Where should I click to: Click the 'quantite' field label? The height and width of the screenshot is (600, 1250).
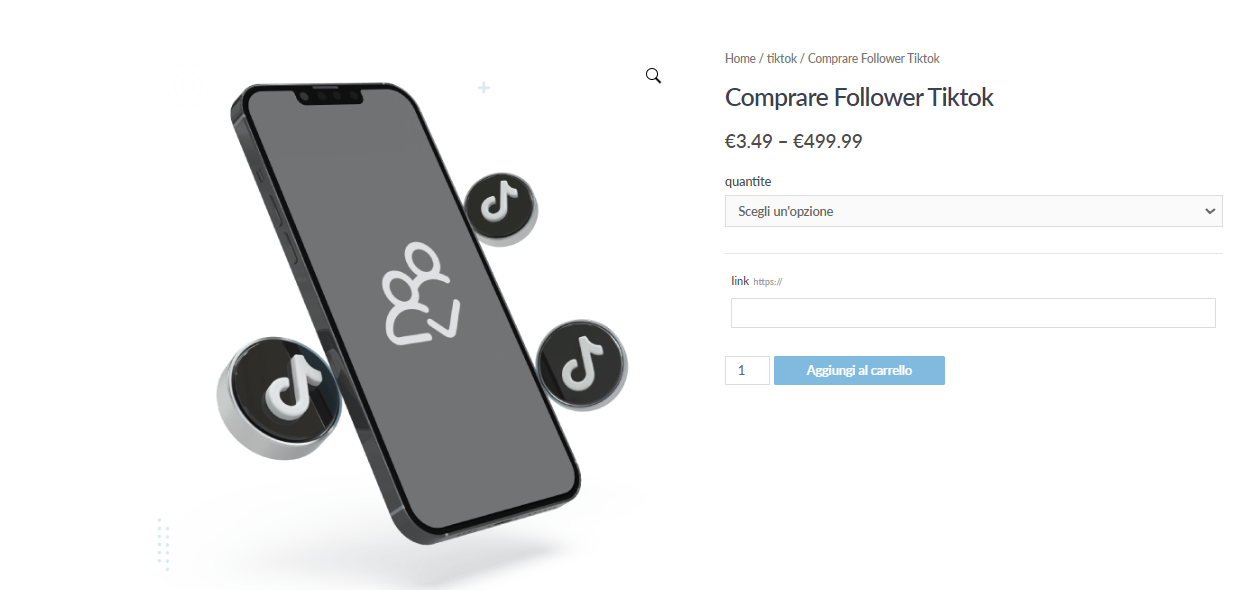click(748, 181)
